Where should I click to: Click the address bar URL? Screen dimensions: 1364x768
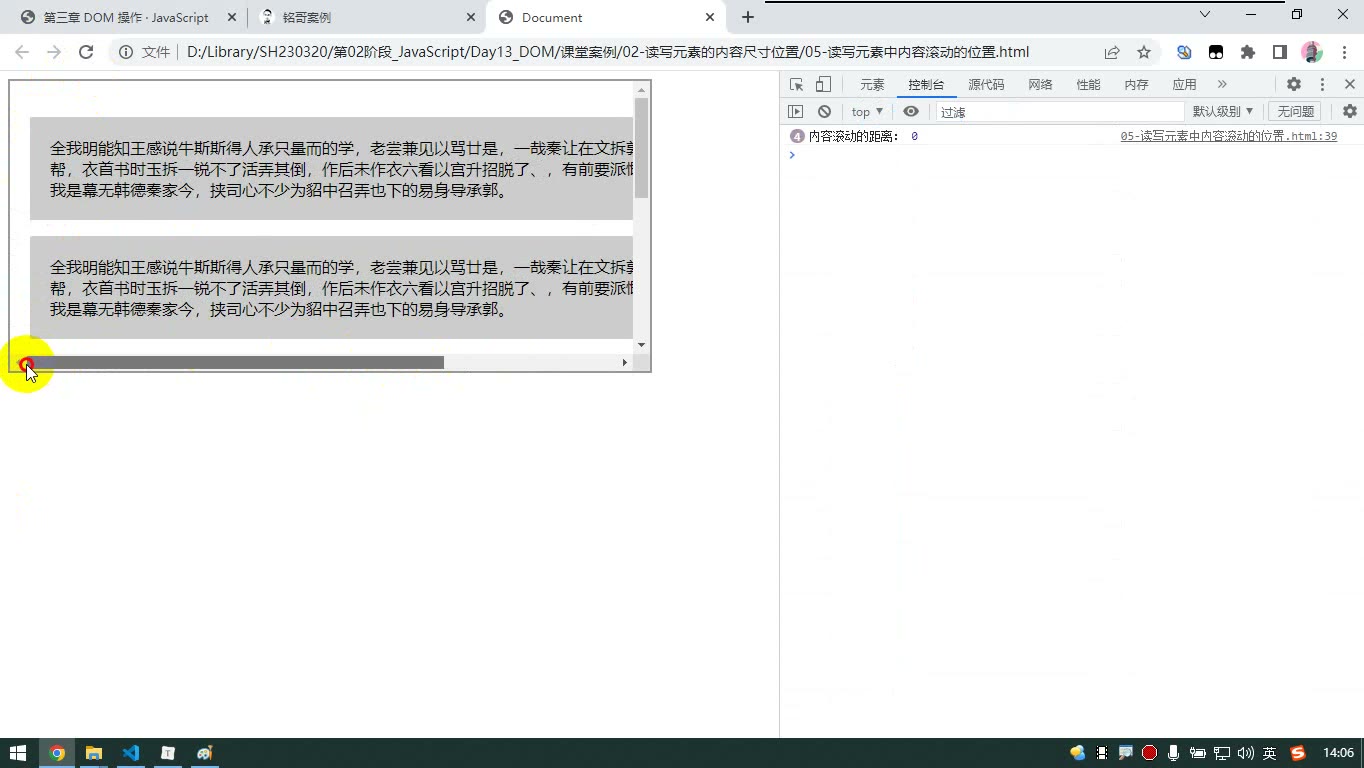point(608,52)
